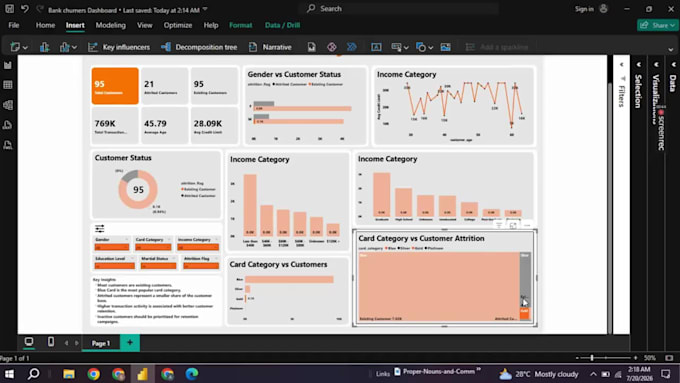Screen dimensions: 680x383
Task: Switch to the Home ribbon tab
Action: (x=46, y=25)
